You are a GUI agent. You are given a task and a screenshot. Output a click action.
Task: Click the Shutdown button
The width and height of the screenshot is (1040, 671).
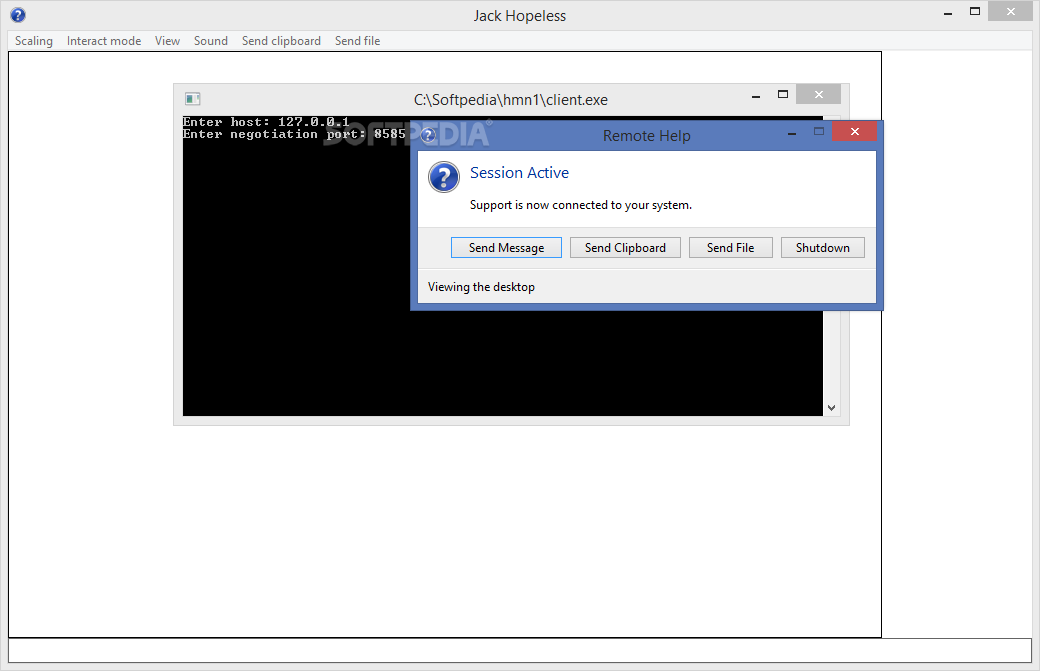point(822,247)
